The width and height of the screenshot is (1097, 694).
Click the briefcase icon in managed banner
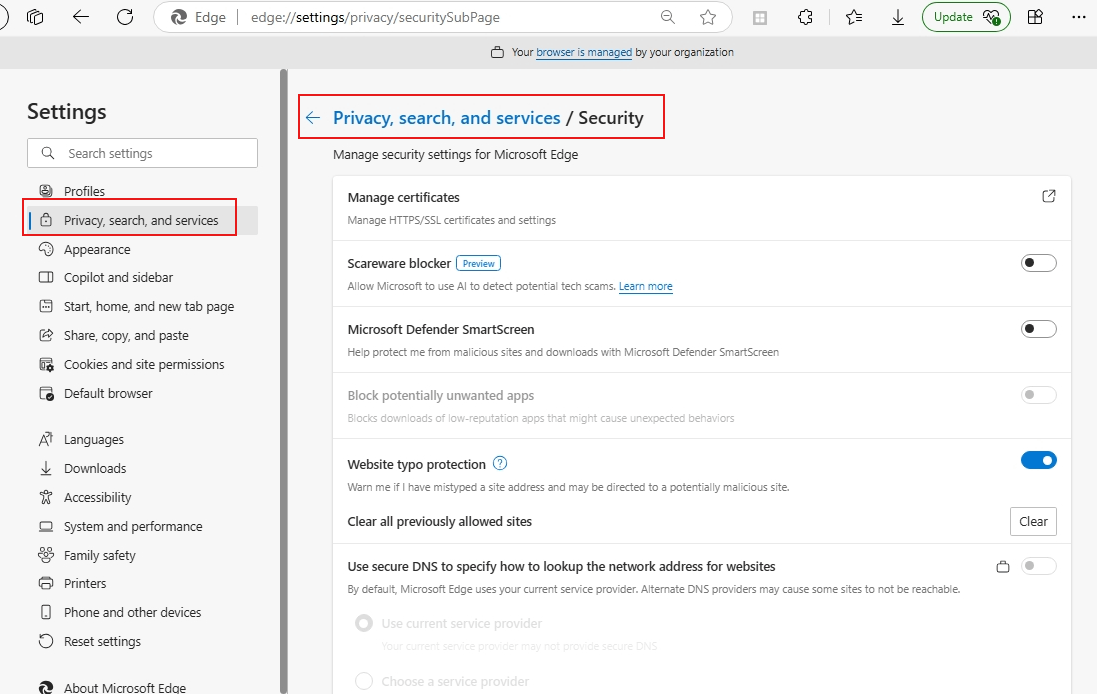pos(497,52)
